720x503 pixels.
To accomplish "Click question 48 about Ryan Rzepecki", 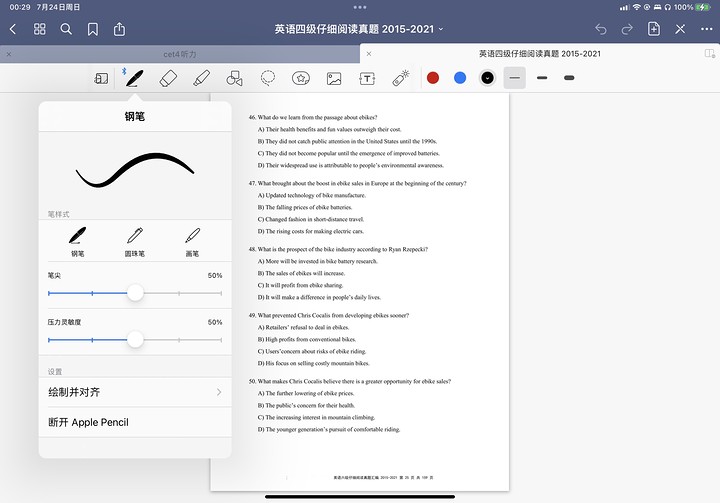I will pyautogui.click(x=338, y=249).
